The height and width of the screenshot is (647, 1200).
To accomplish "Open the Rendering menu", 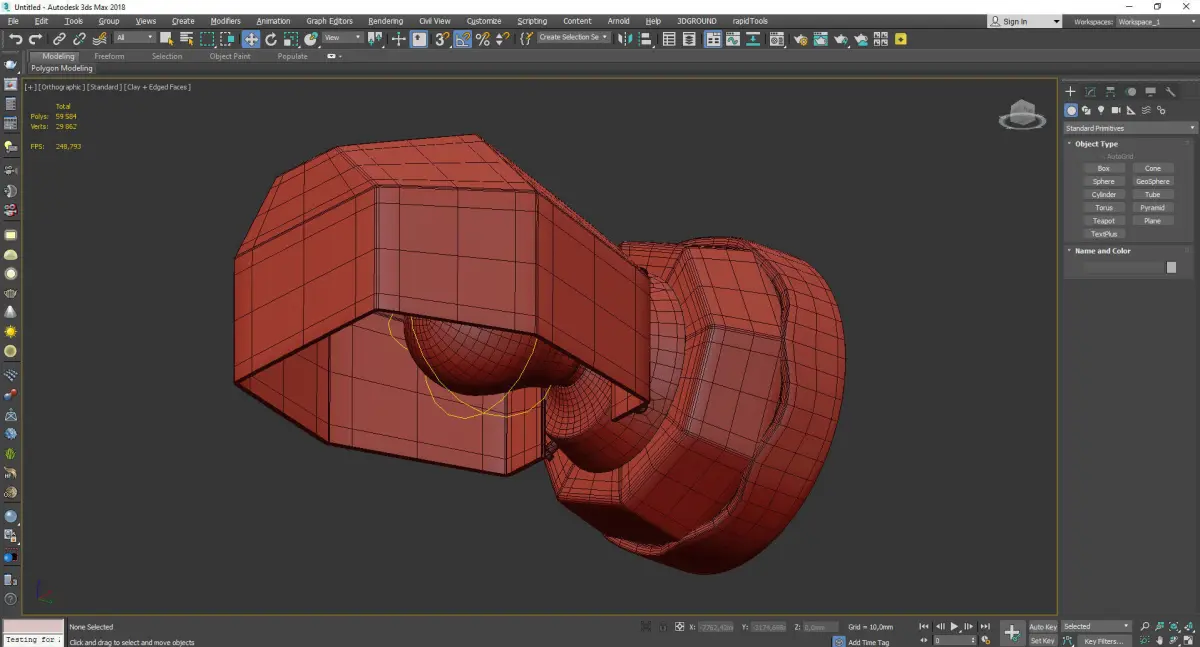I will [x=385, y=21].
